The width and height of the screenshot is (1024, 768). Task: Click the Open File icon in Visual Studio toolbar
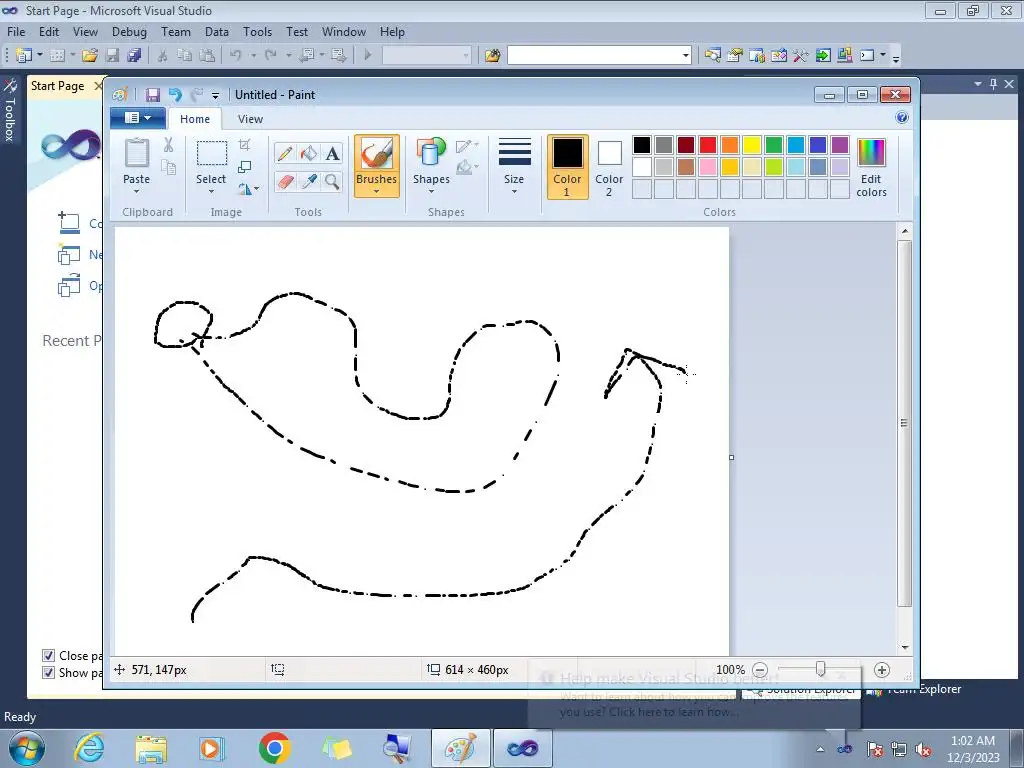click(90, 56)
